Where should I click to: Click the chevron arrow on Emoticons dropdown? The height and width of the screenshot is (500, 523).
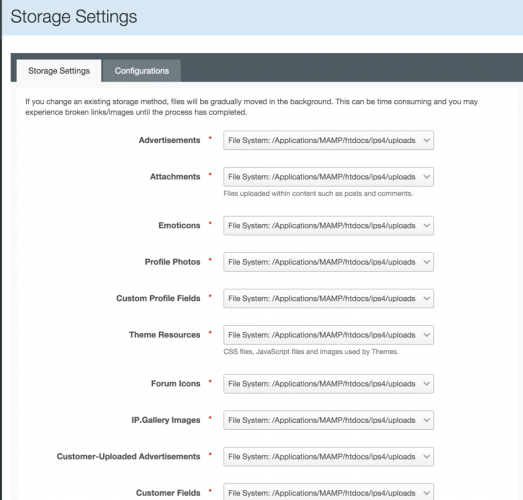[x=427, y=225]
